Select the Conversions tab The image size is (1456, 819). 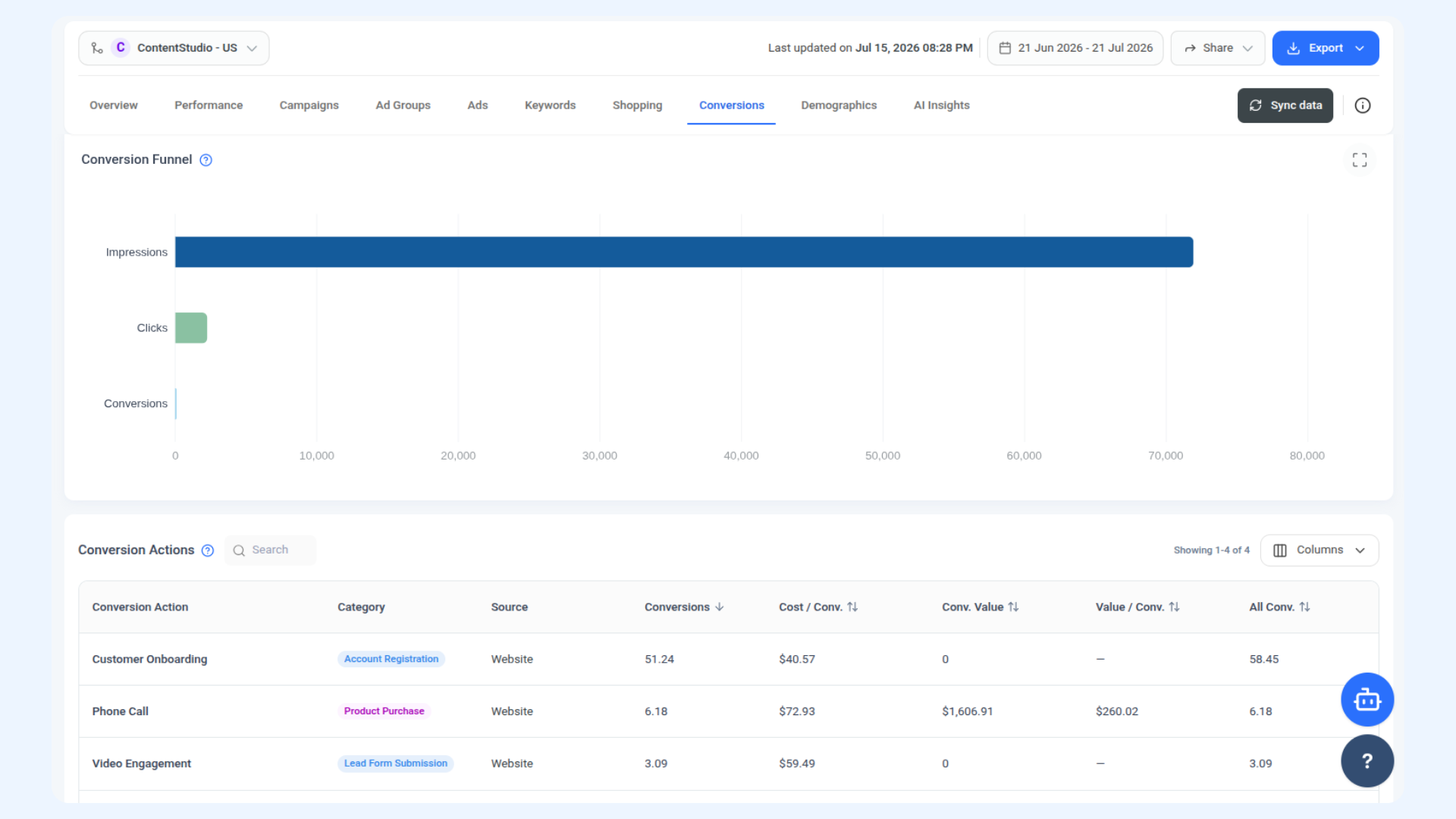[732, 105]
